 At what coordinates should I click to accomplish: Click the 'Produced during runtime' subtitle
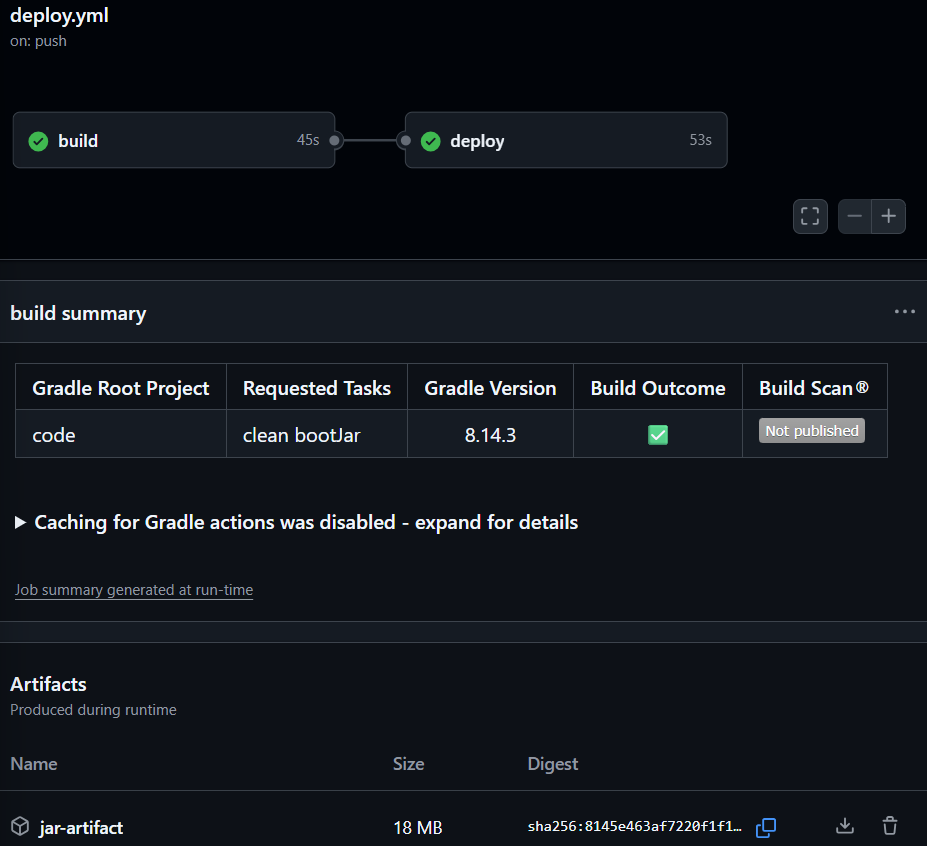pos(93,709)
